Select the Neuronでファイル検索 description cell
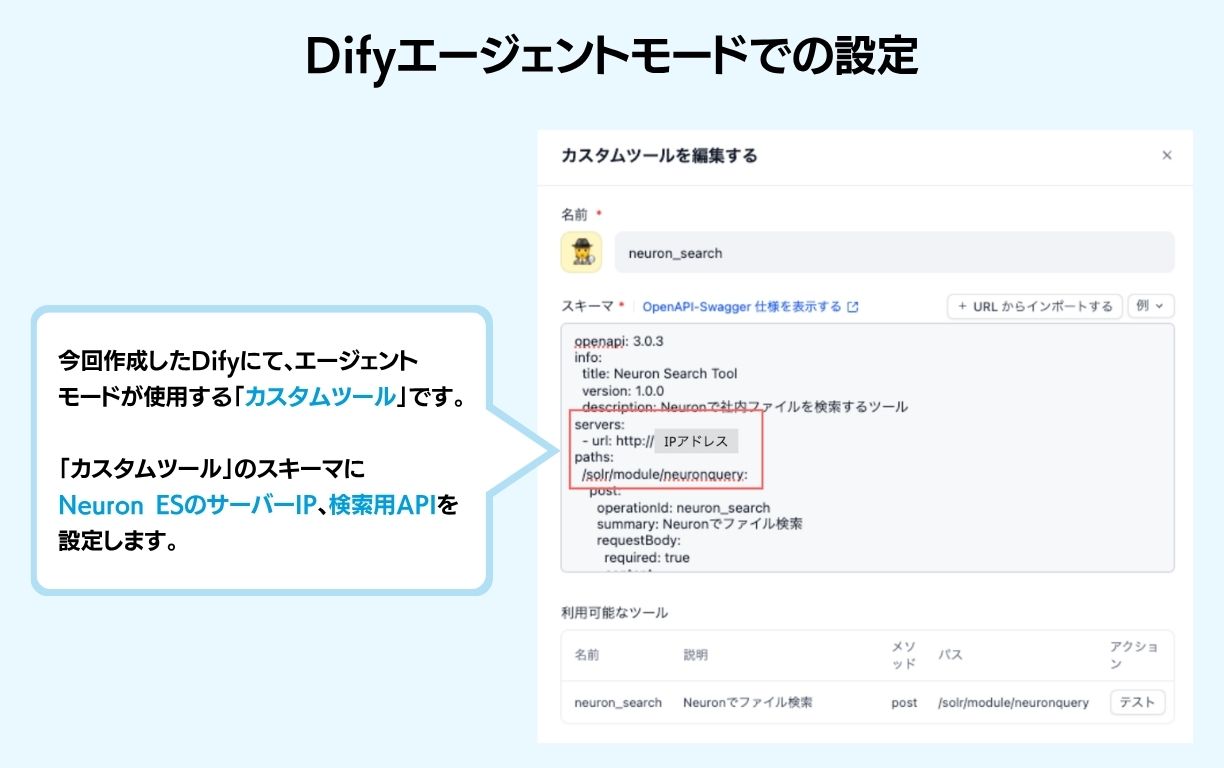 point(748,703)
